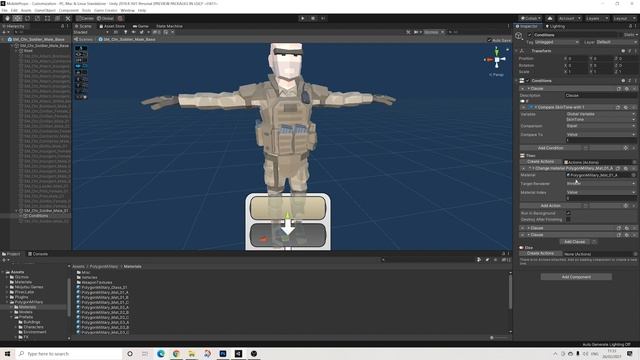This screenshot has height=360, width=640.
Task: Open cloud services icon
Action: tap(550, 18)
